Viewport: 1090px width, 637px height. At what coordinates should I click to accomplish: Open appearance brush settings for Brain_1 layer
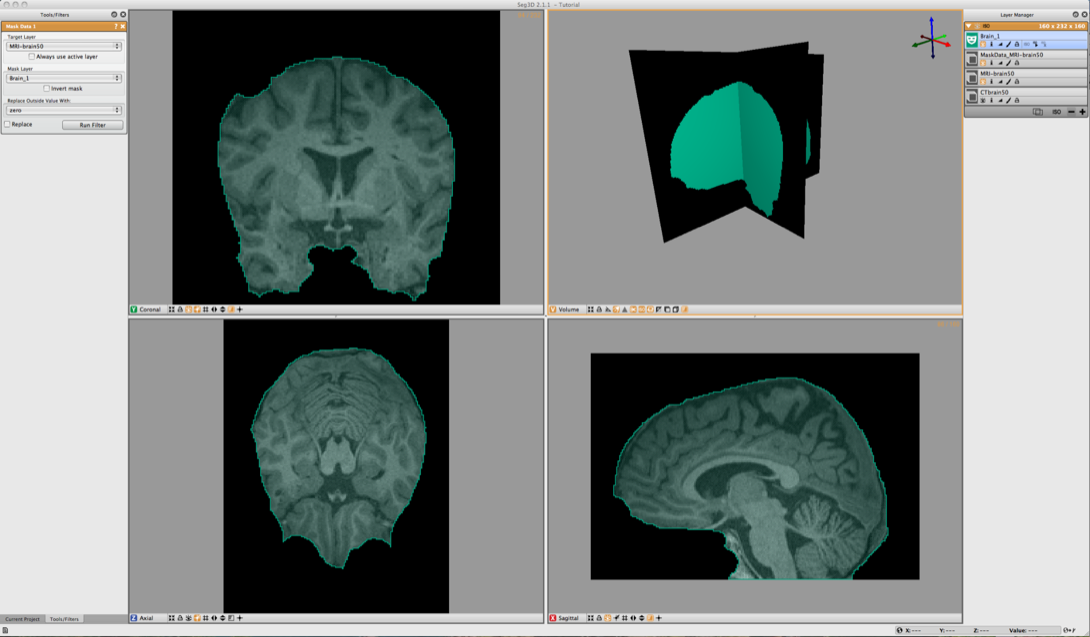coord(1009,45)
